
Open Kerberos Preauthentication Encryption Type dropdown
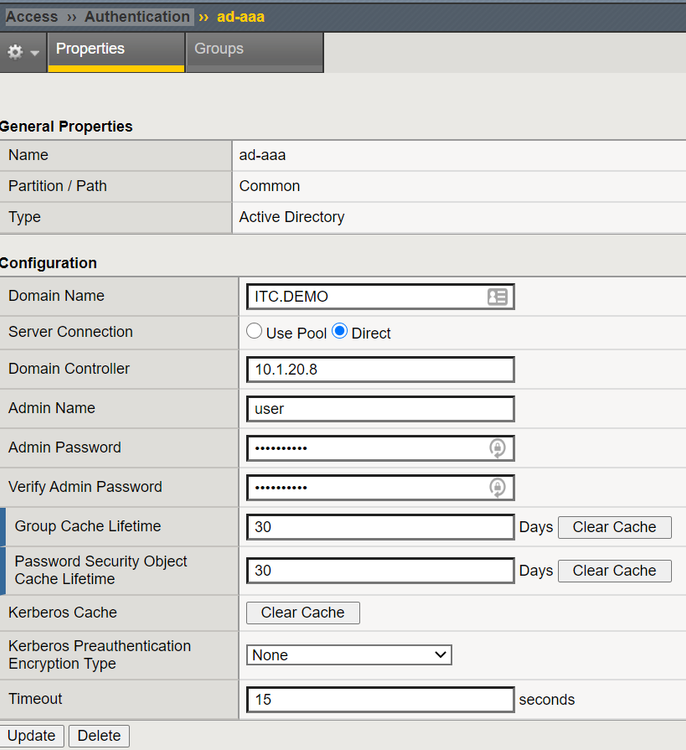point(349,655)
